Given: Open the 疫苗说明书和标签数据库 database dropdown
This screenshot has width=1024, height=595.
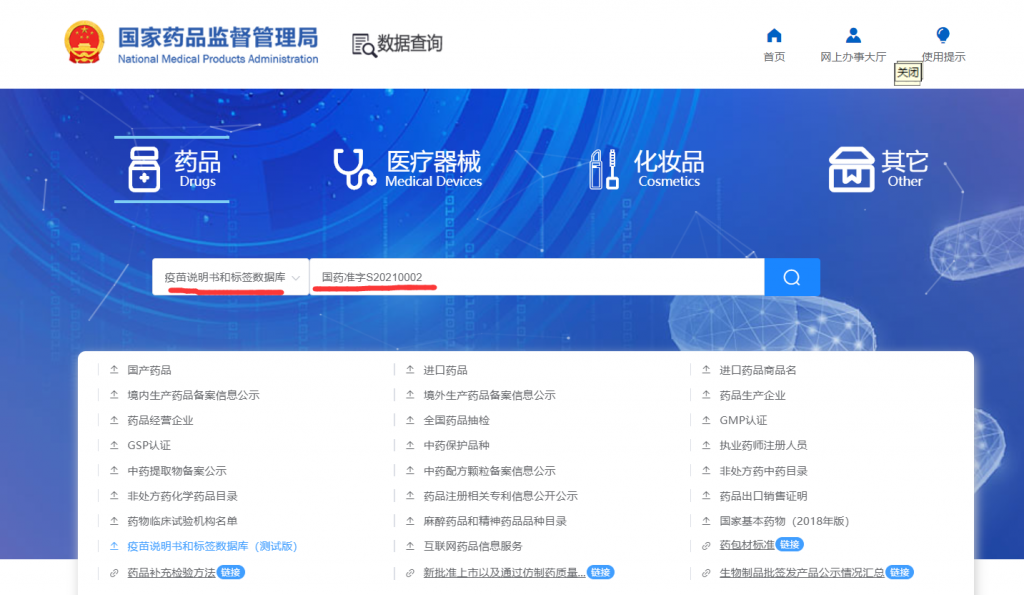Looking at the screenshot, I should click(231, 277).
